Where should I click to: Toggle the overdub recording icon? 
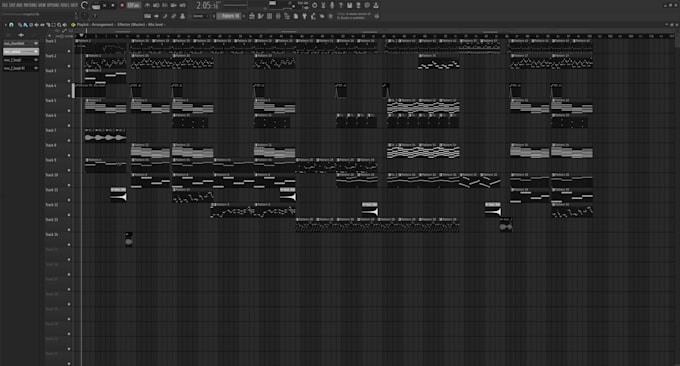[x=173, y=6]
